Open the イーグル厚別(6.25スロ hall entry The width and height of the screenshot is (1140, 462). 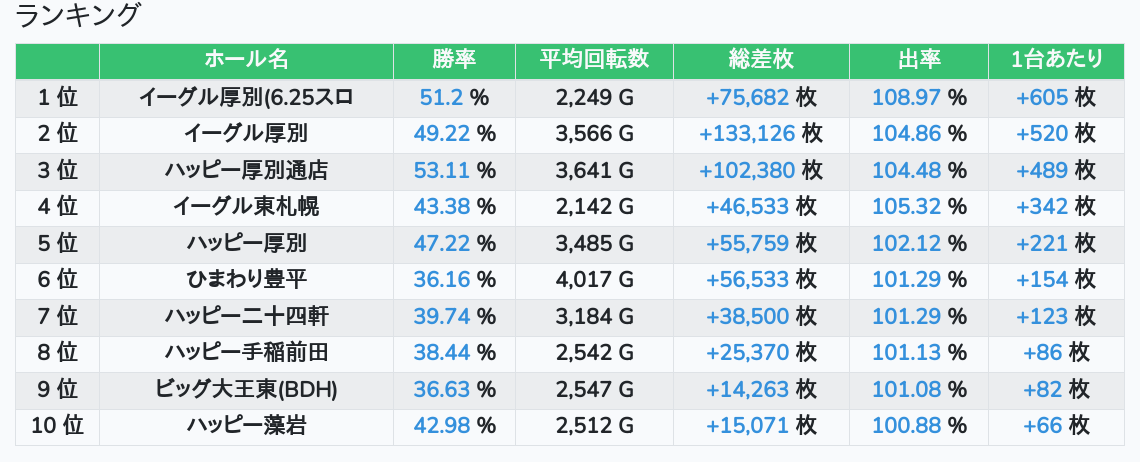pyautogui.click(x=246, y=98)
